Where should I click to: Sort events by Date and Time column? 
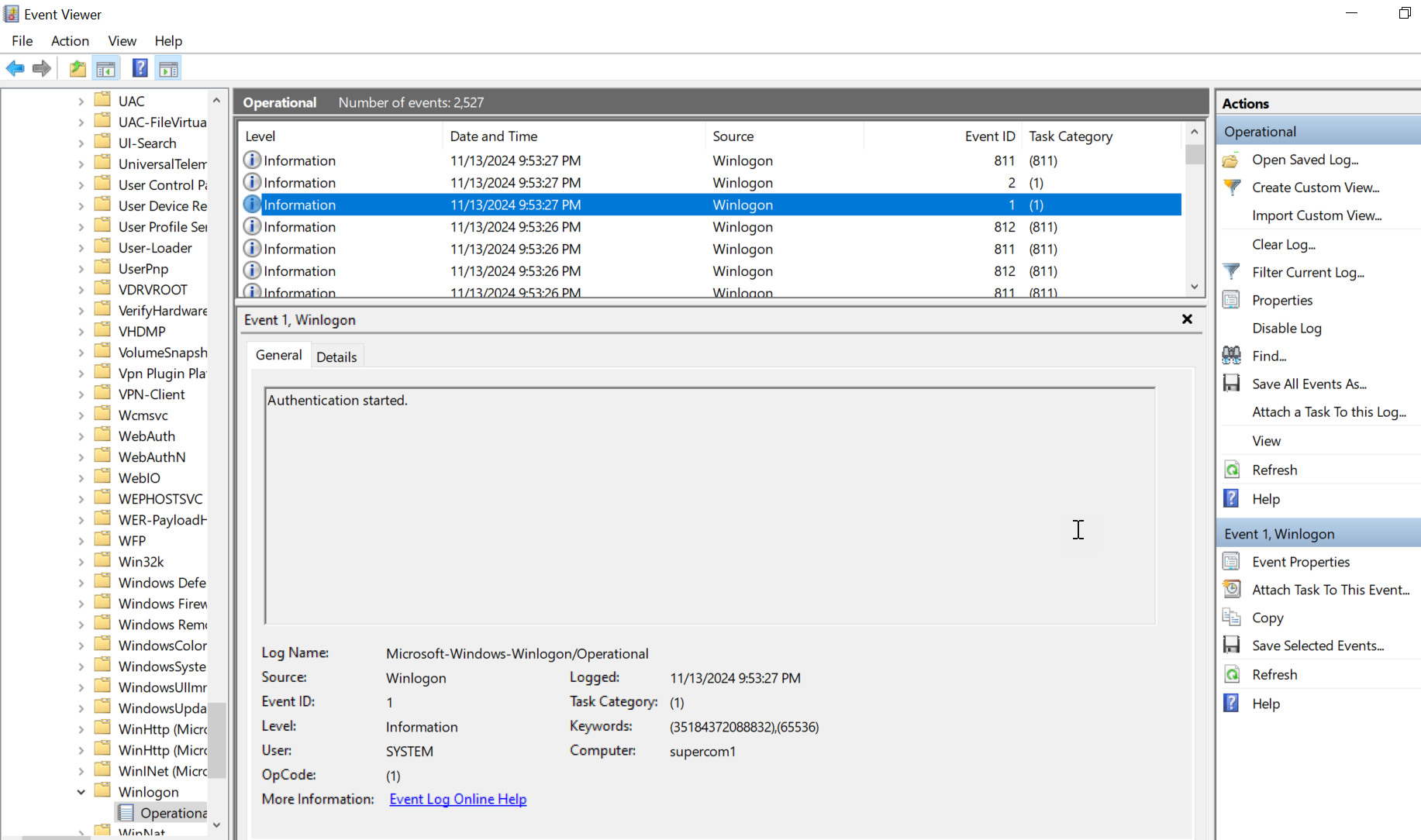(494, 136)
